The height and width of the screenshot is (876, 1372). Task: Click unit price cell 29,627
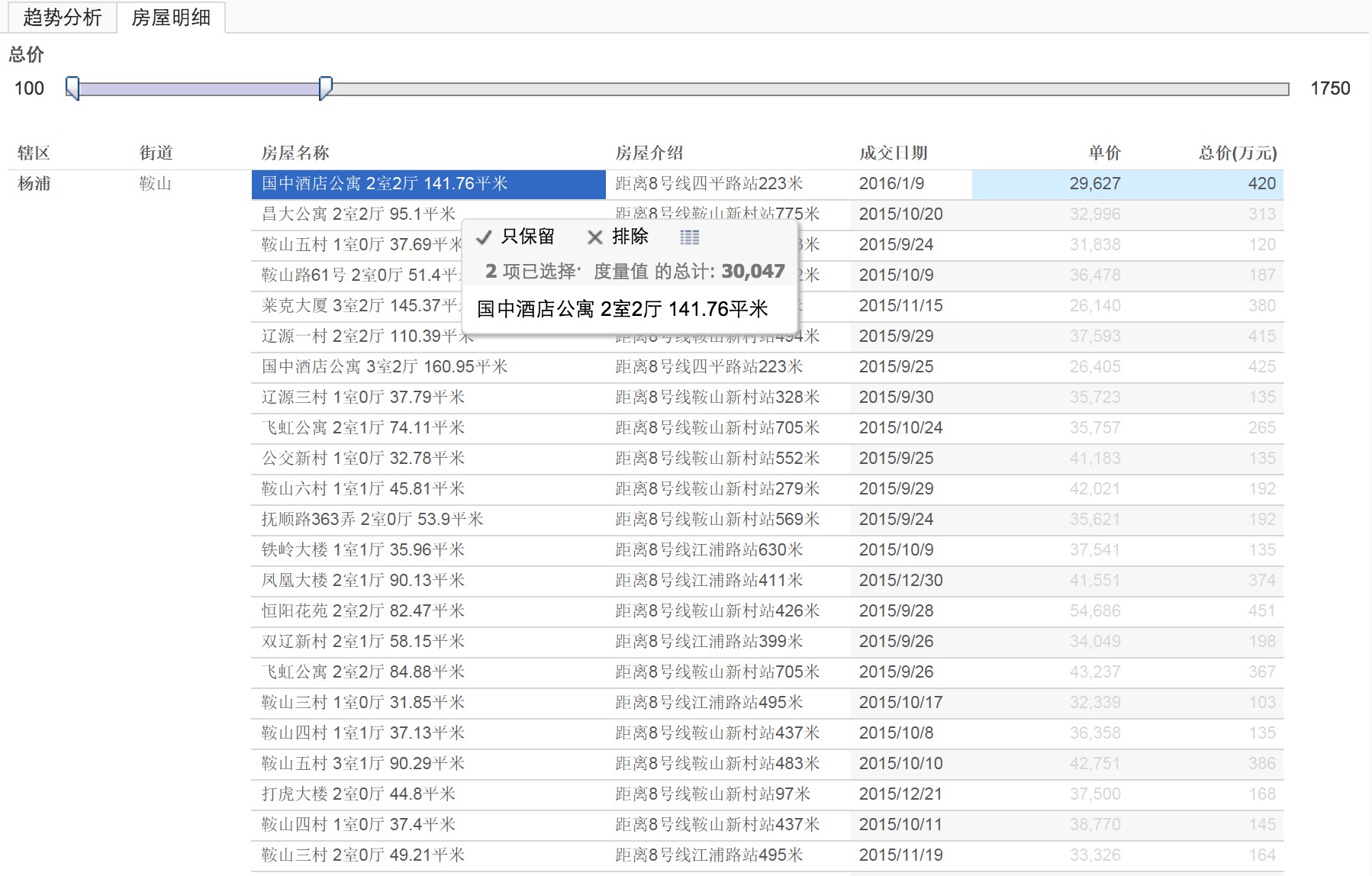click(1095, 183)
